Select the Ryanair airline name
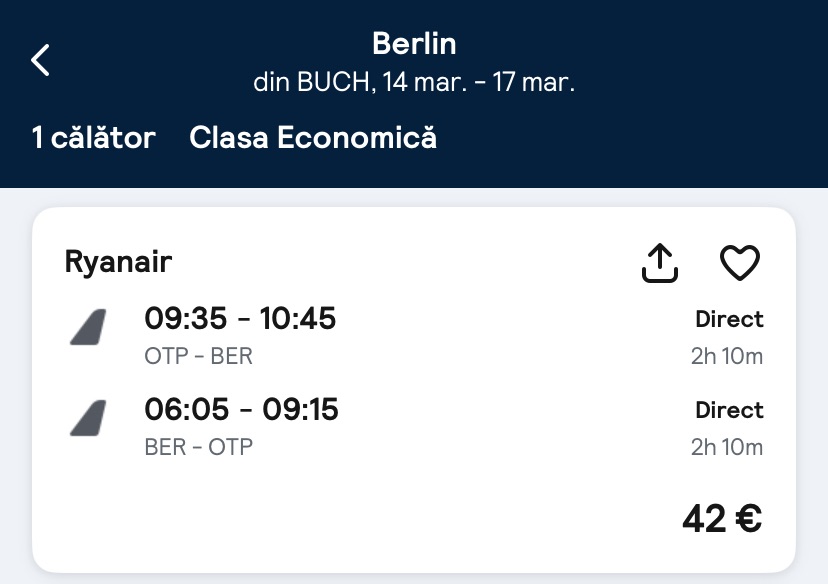The image size is (828, 584). click(x=118, y=261)
